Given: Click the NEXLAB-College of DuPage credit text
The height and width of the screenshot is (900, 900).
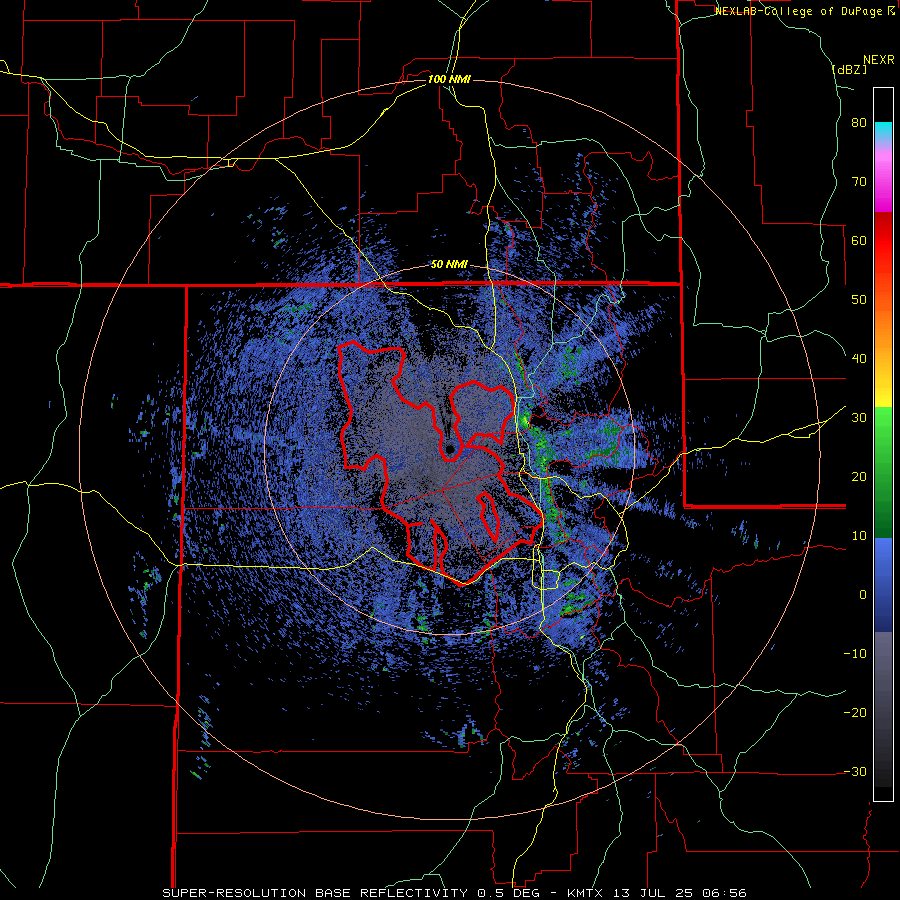Looking at the screenshot, I should (804, 11).
